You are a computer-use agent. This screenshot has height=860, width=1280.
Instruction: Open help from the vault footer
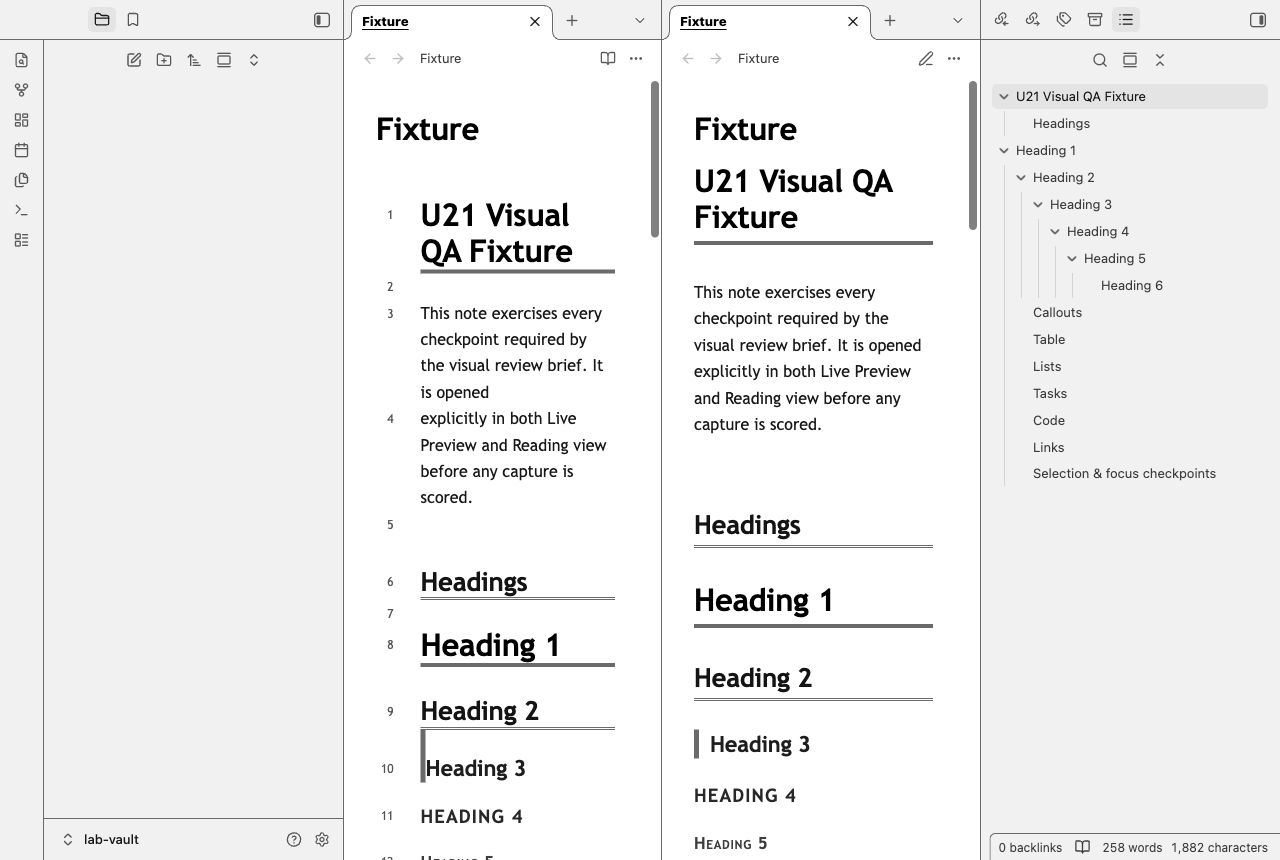point(294,840)
